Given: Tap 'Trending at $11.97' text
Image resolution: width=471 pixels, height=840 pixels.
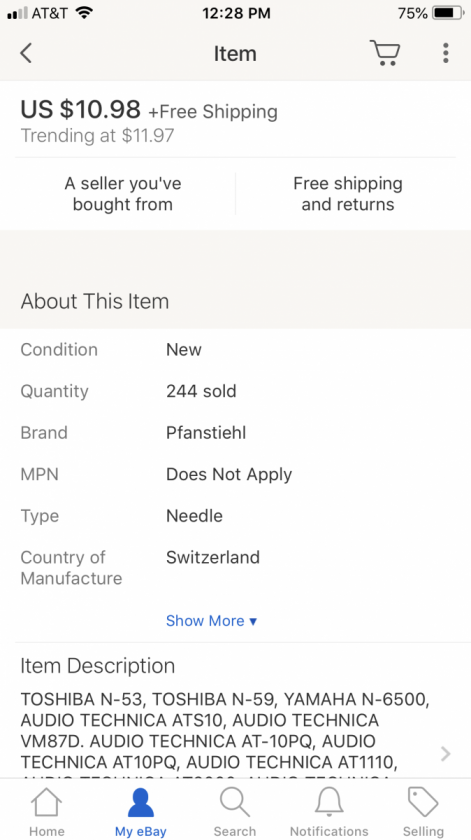Looking at the screenshot, I should pyautogui.click(x=97, y=136).
